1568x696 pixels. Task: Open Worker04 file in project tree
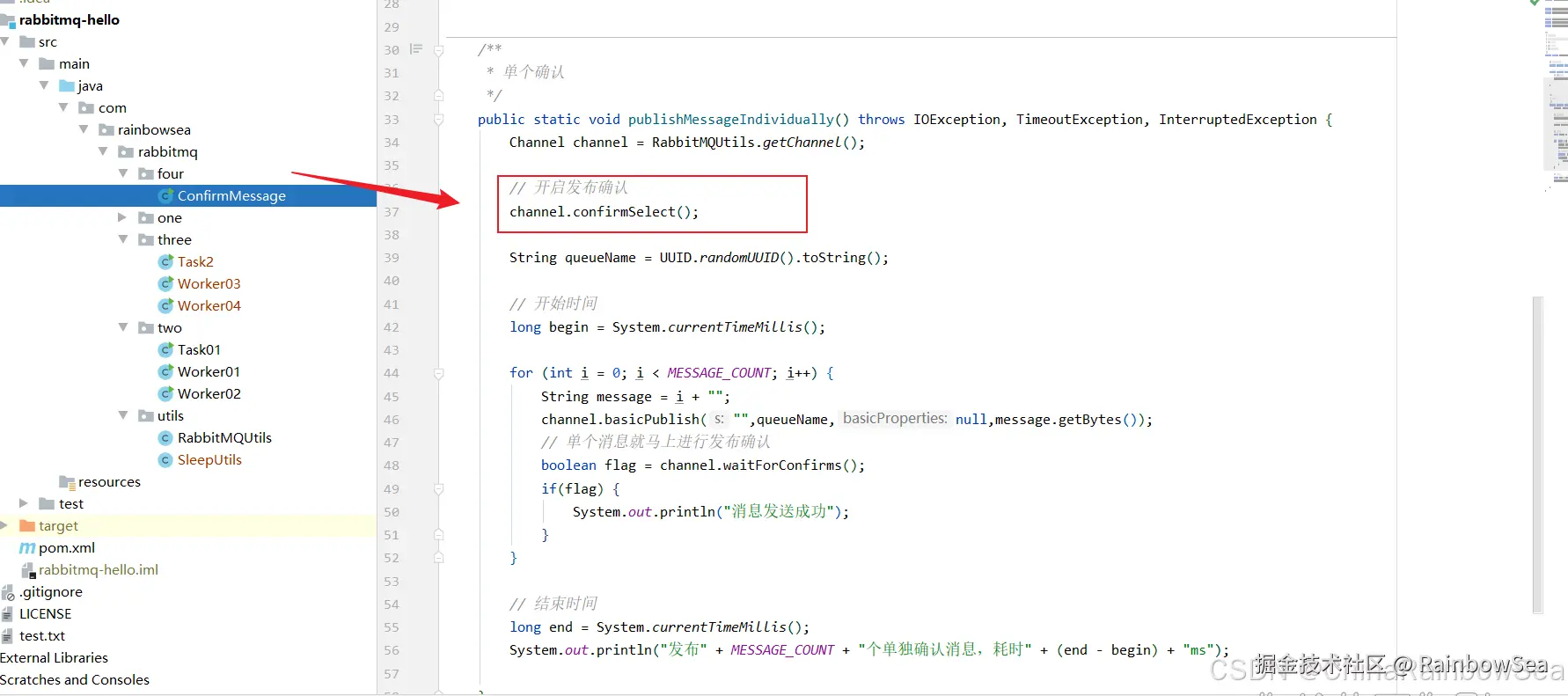(209, 305)
